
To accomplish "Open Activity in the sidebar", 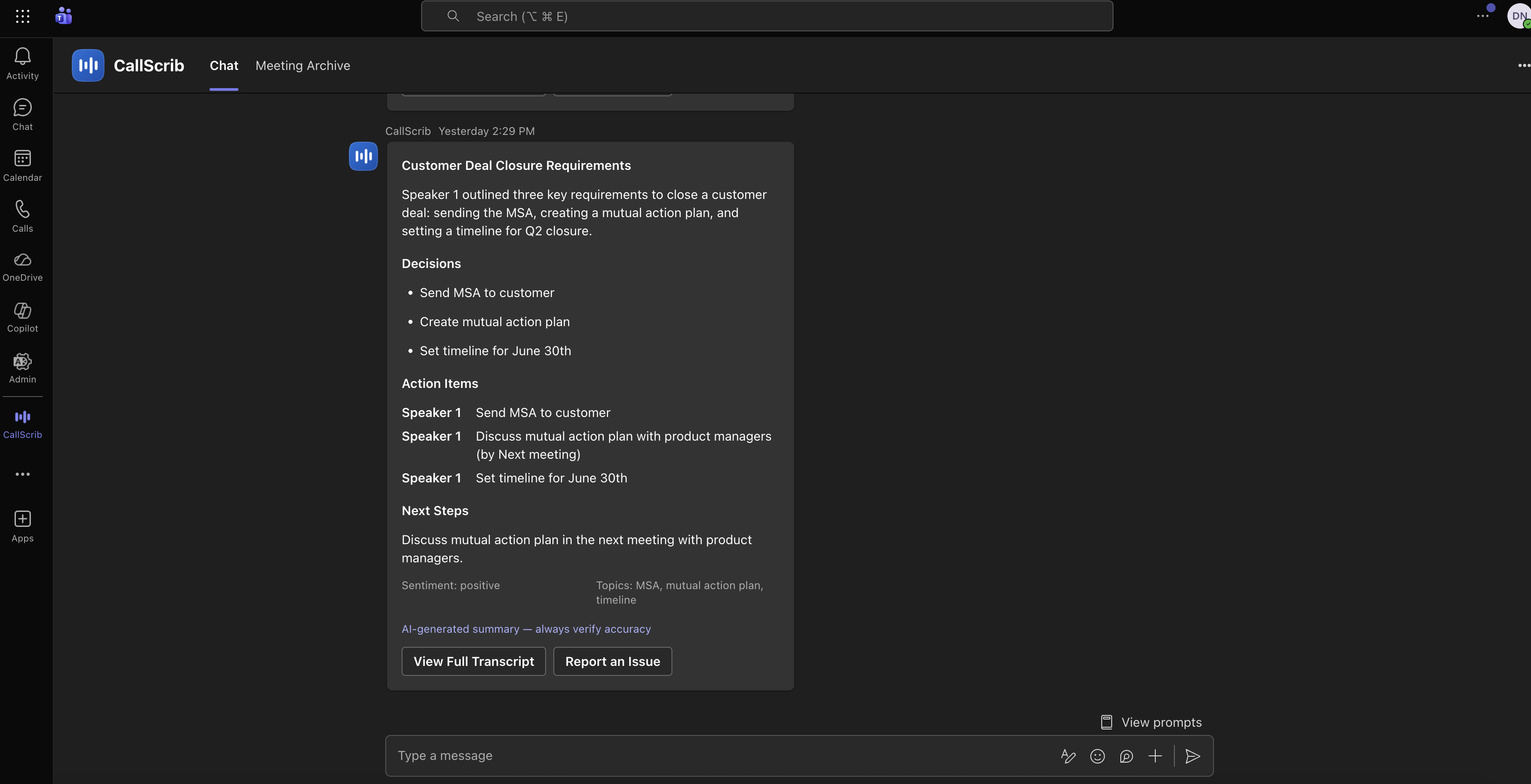I will [23, 64].
